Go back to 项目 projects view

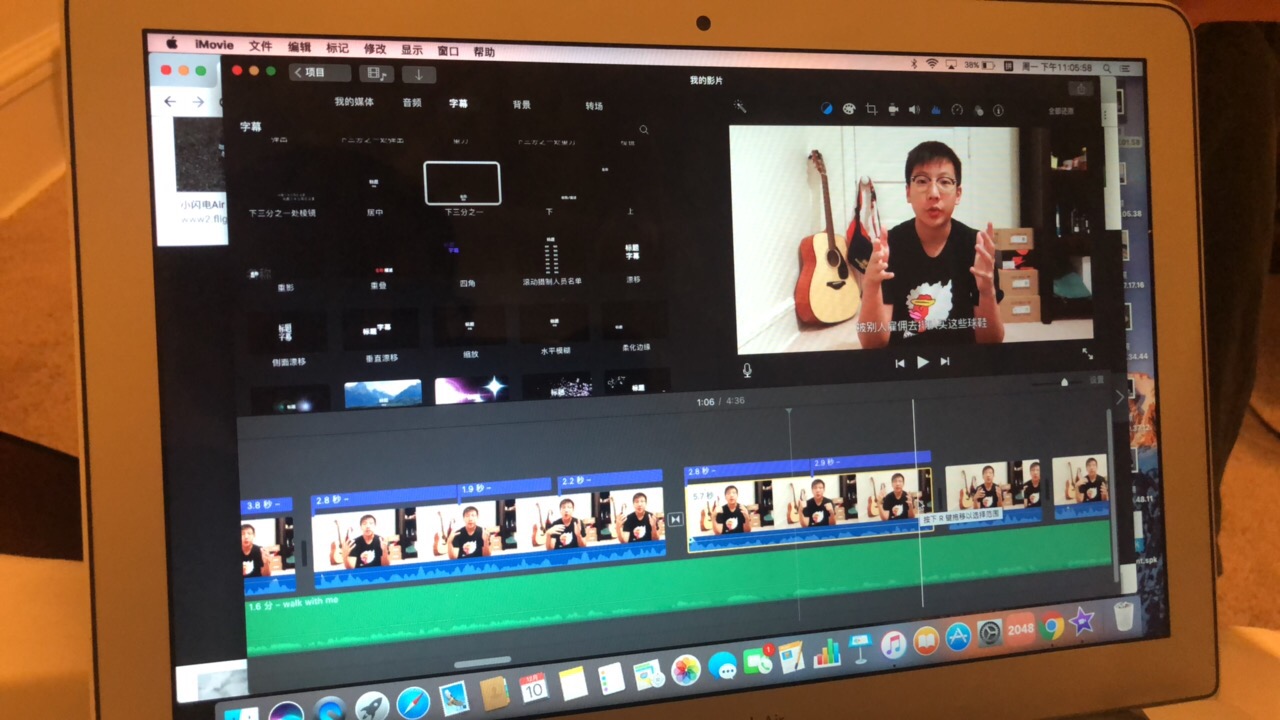tap(320, 72)
